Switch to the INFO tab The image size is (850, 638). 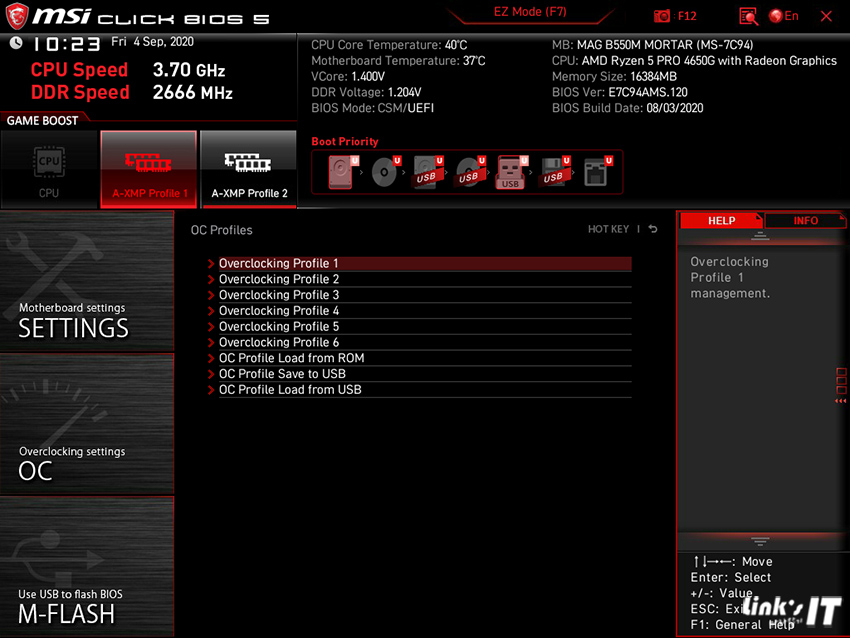tap(806, 221)
